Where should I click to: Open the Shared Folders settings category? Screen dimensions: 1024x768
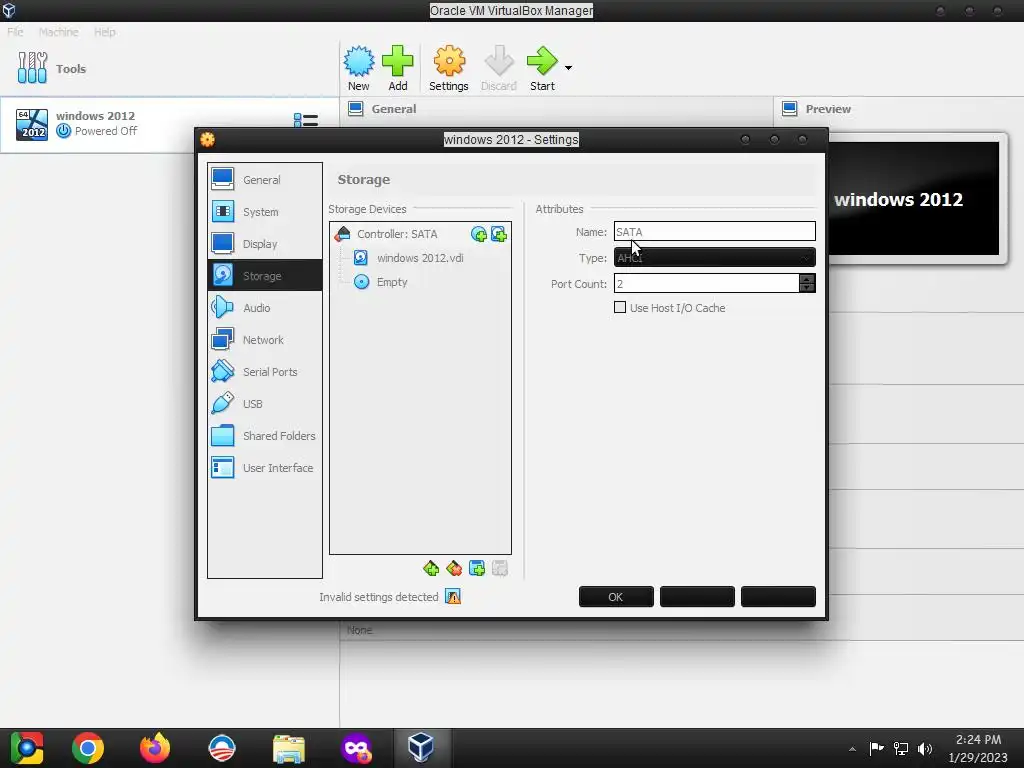click(264, 436)
